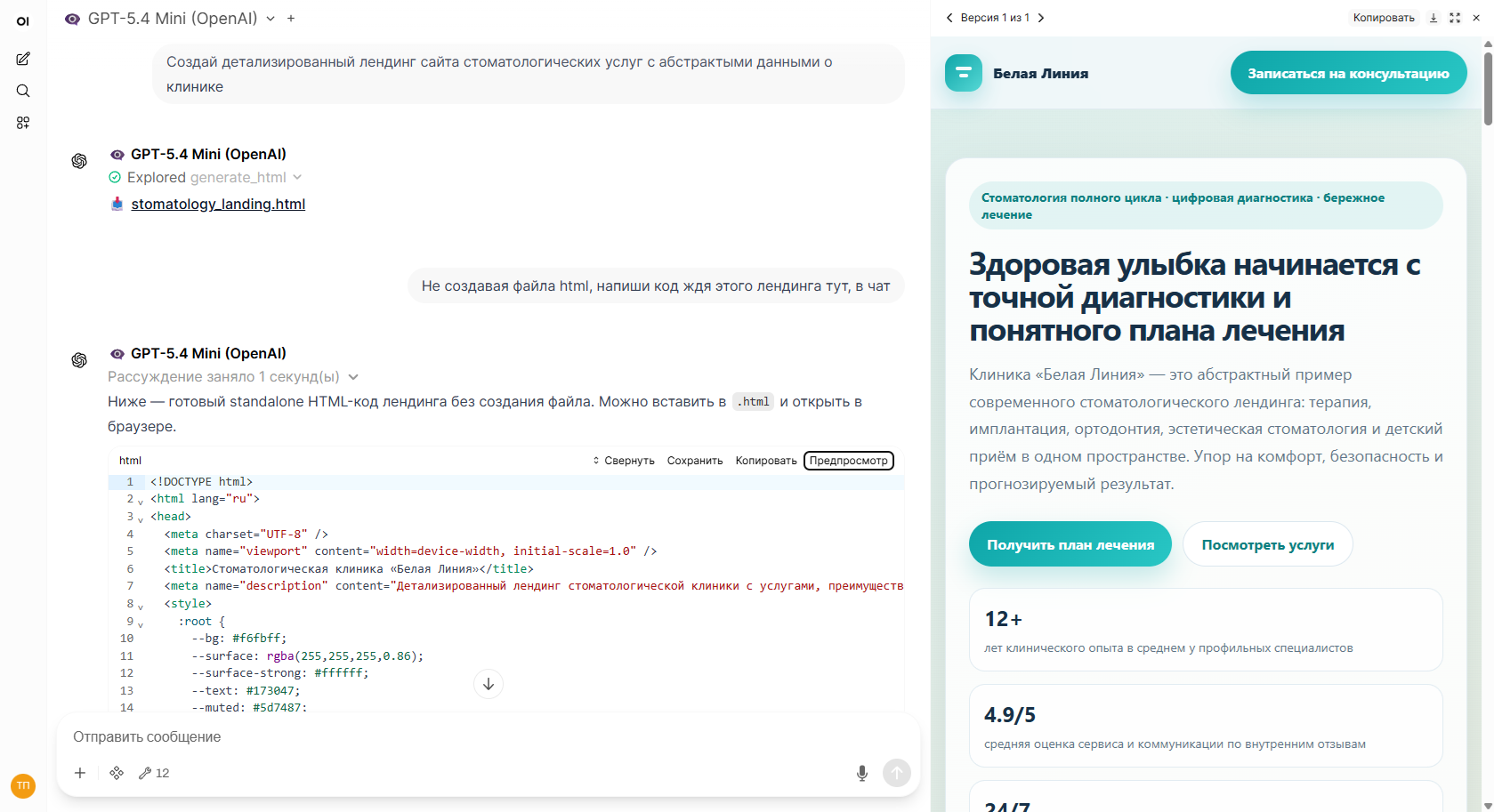The height and width of the screenshot is (812, 1494).
Task: Open stomatology_landing.html file link
Action: coord(218,205)
